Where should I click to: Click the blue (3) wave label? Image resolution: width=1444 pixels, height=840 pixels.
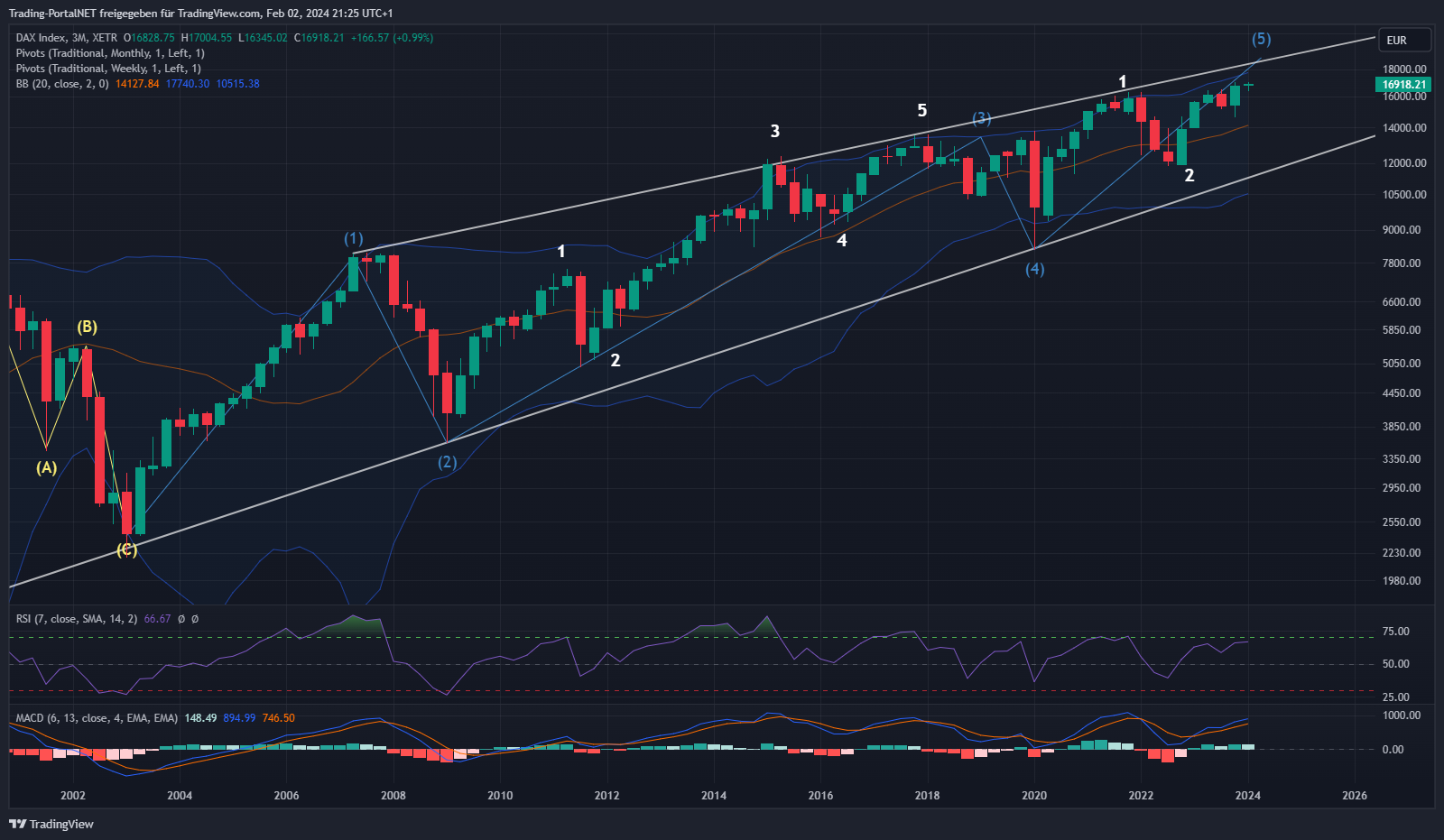pos(981,119)
